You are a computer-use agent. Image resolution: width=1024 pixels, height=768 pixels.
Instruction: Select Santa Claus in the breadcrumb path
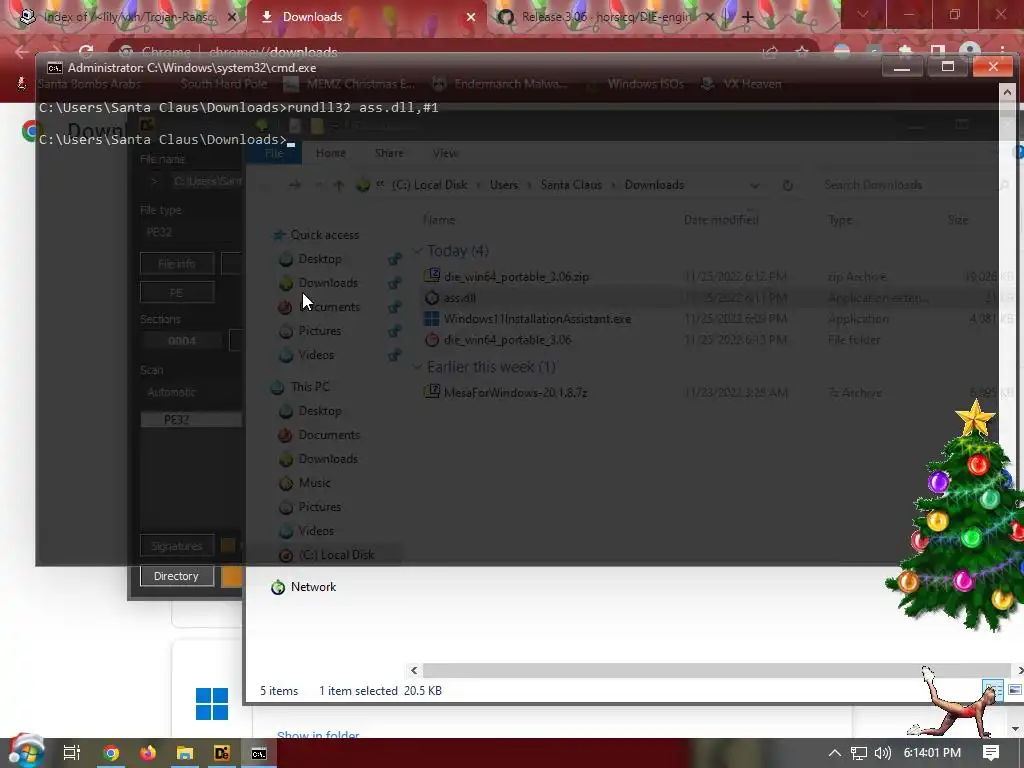click(x=571, y=185)
